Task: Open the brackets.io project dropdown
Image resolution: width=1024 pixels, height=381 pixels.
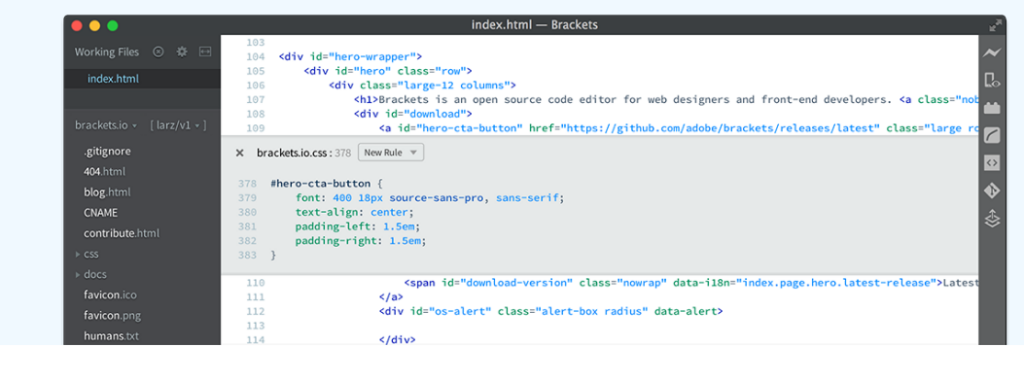Action: tap(106, 125)
